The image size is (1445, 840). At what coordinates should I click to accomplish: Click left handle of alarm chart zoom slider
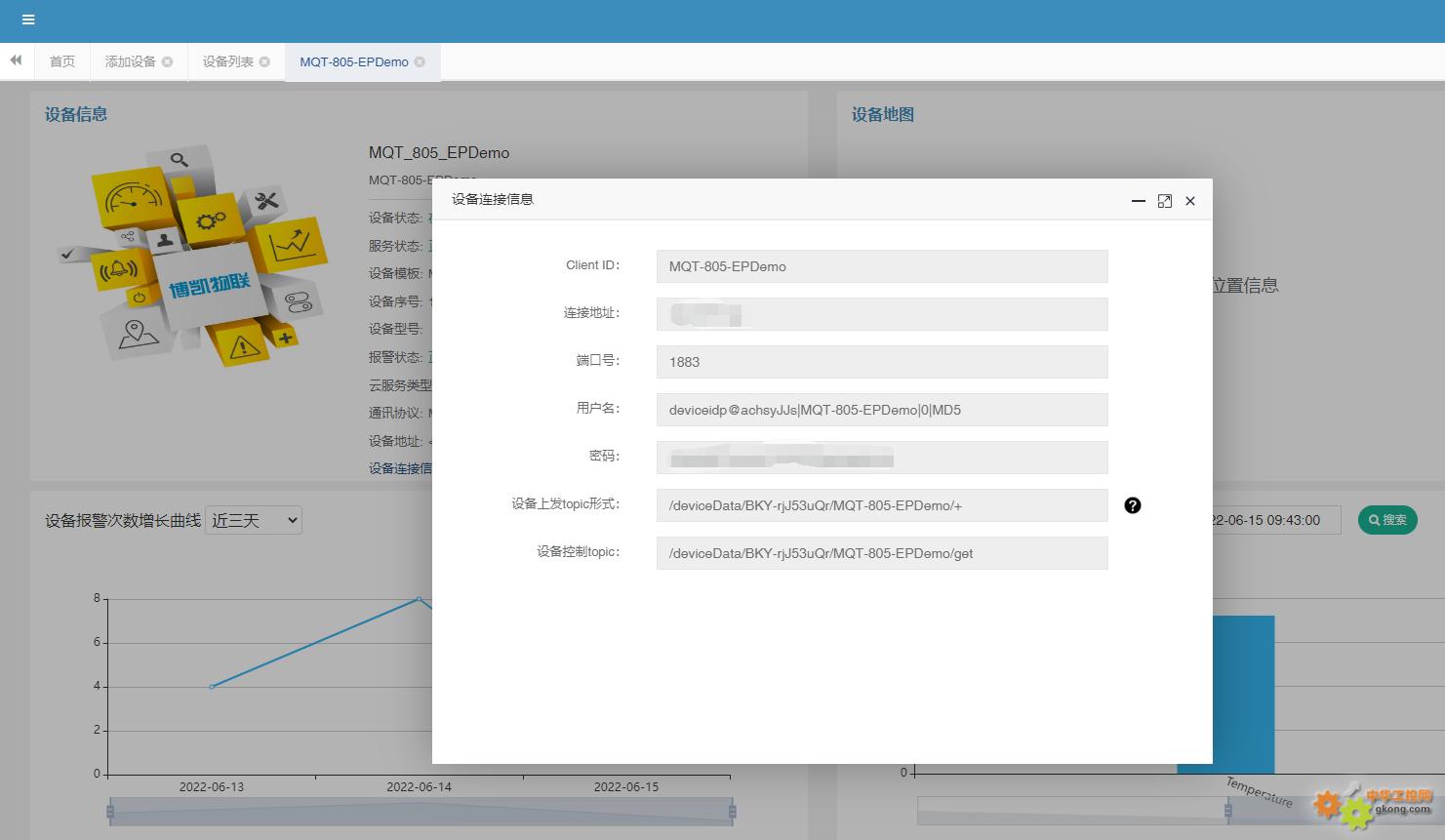pyautogui.click(x=110, y=812)
